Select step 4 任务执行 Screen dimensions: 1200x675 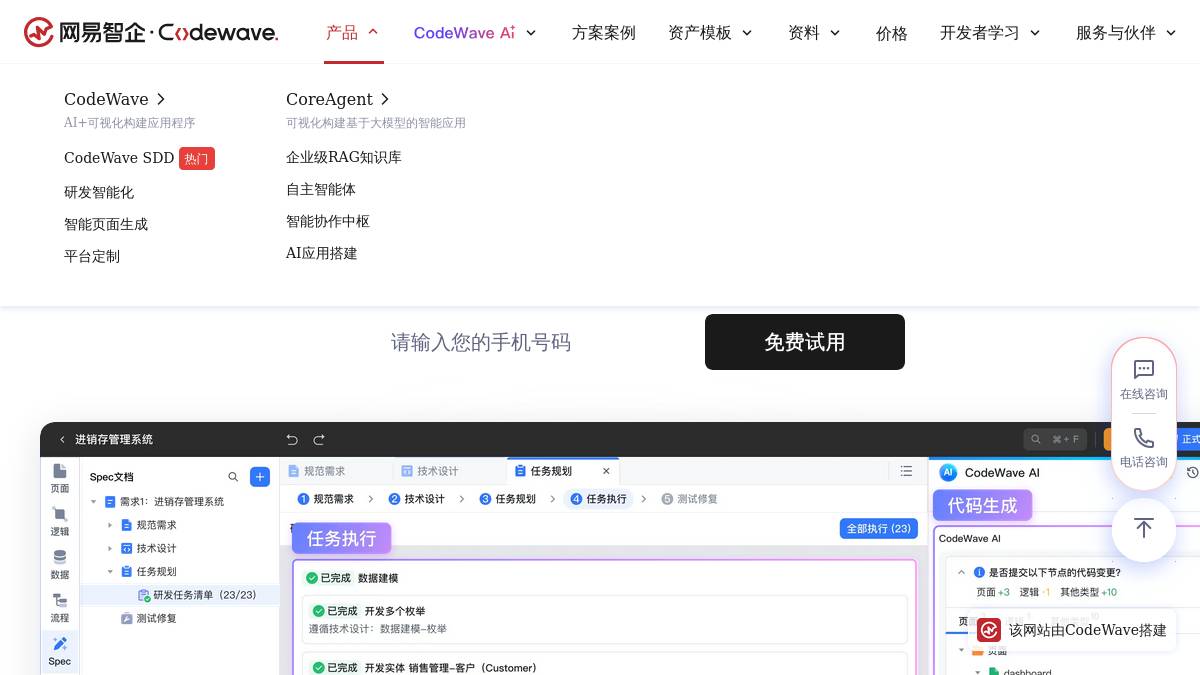(599, 499)
